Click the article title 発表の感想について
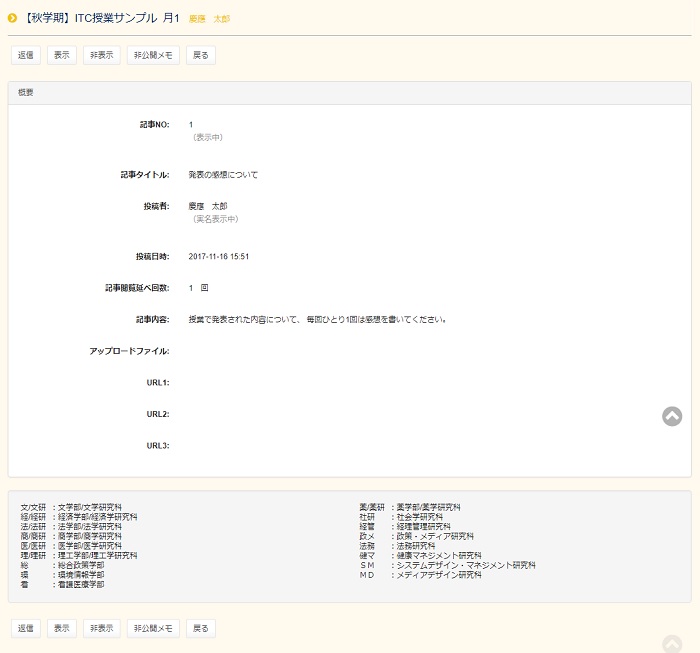 [x=223, y=175]
